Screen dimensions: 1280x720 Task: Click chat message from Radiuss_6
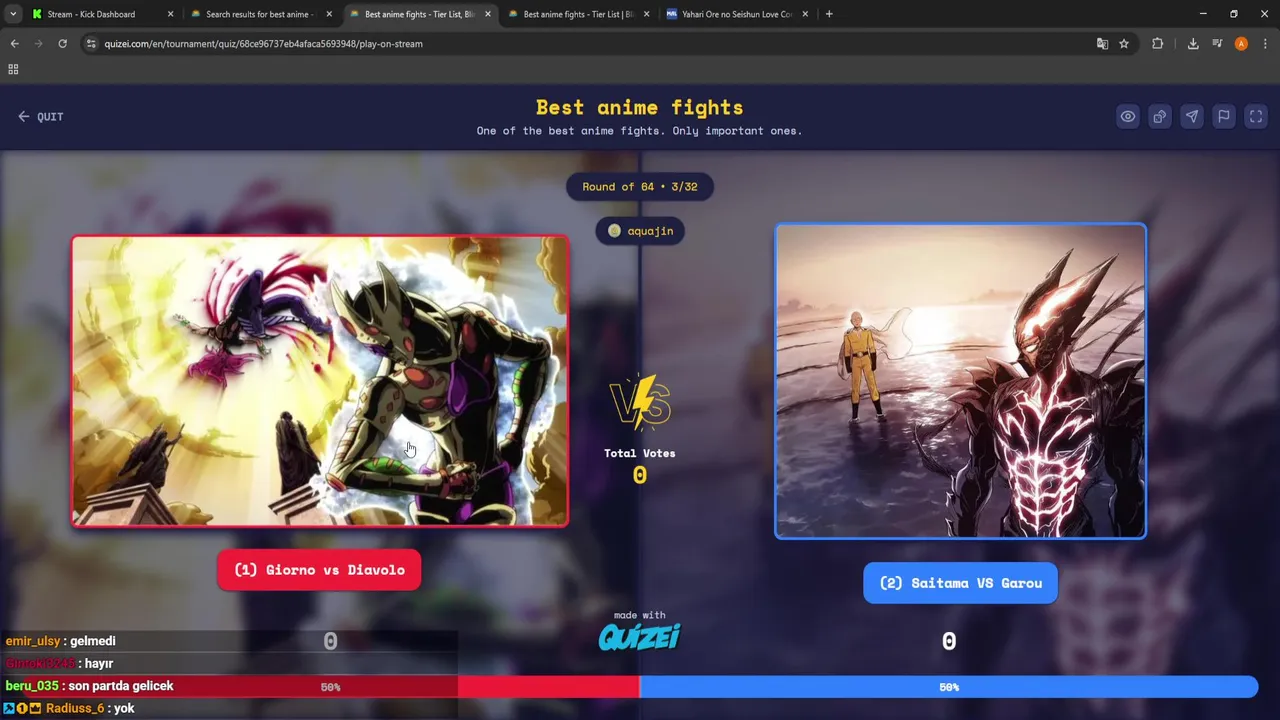click(70, 708)
